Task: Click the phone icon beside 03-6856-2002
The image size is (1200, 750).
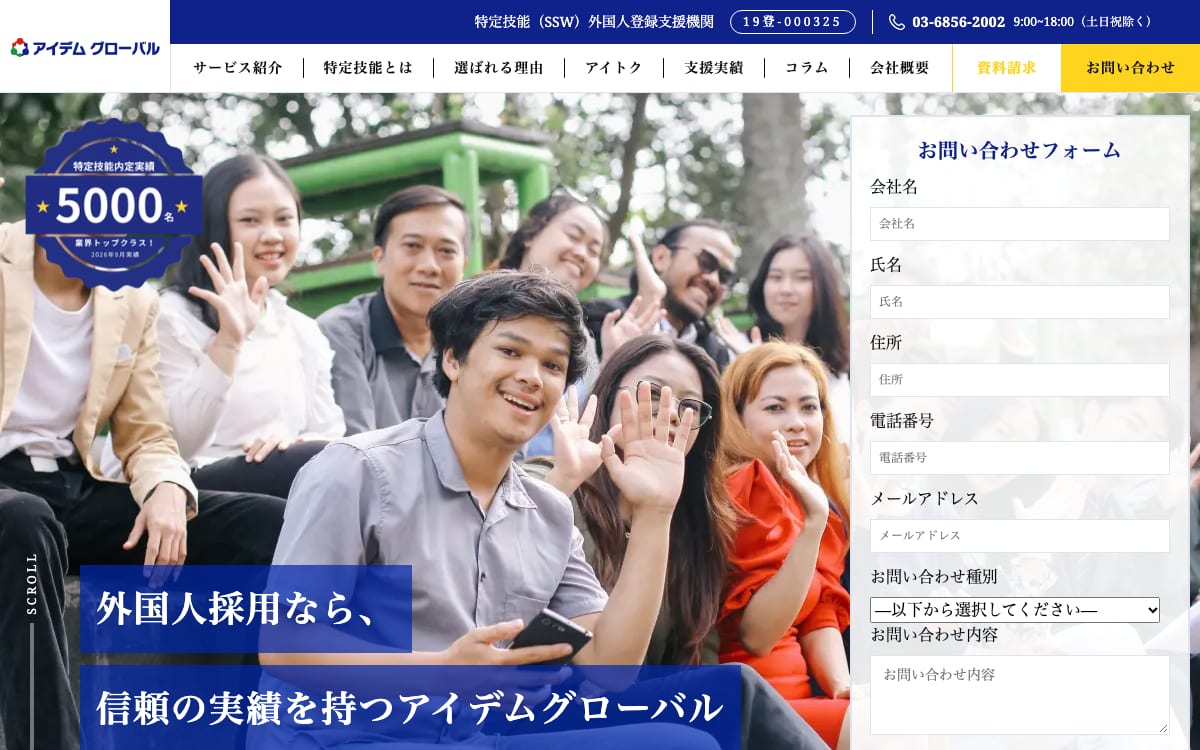Action: pos(897,22)
